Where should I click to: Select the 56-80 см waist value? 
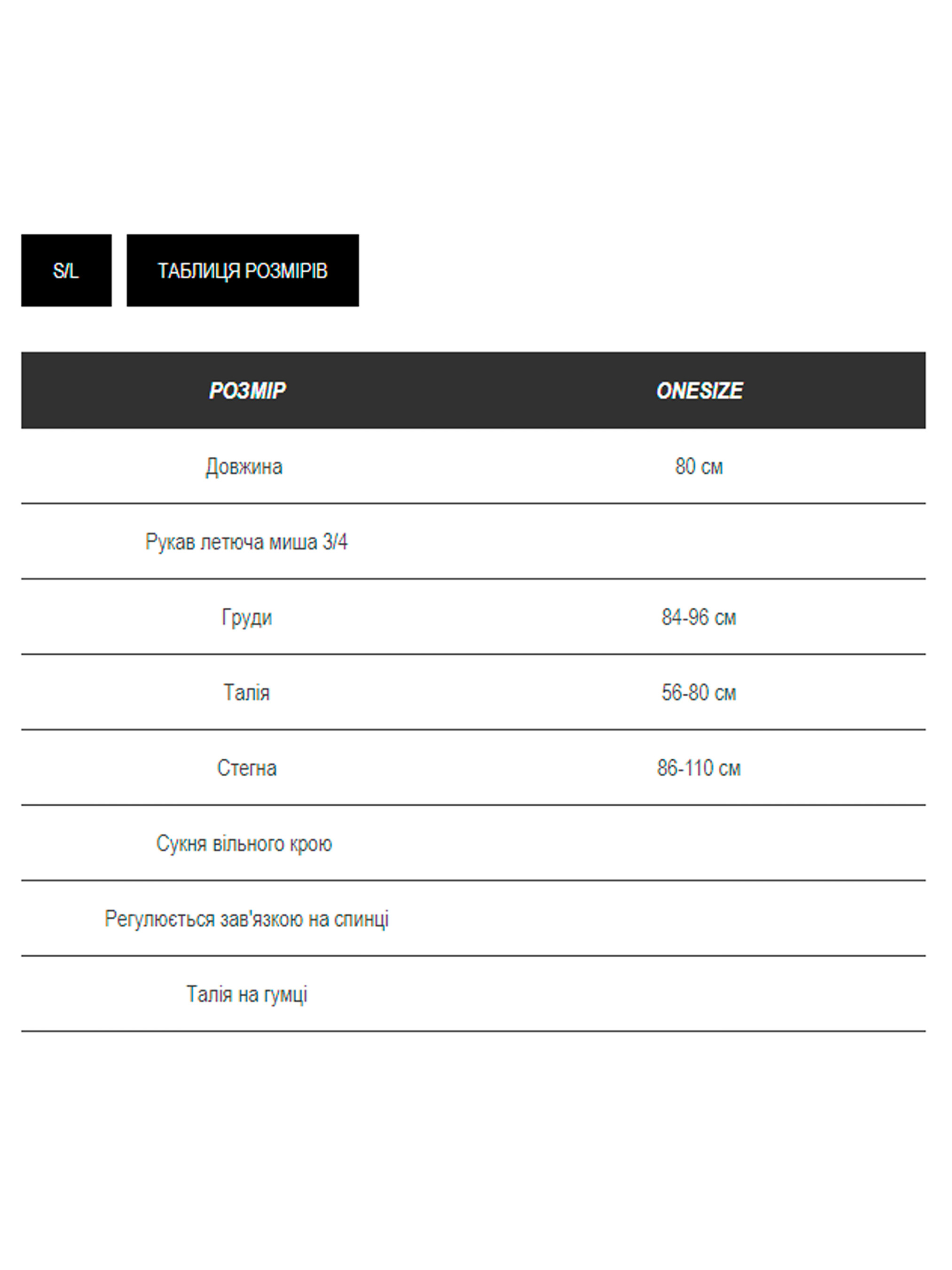[698, 693]
